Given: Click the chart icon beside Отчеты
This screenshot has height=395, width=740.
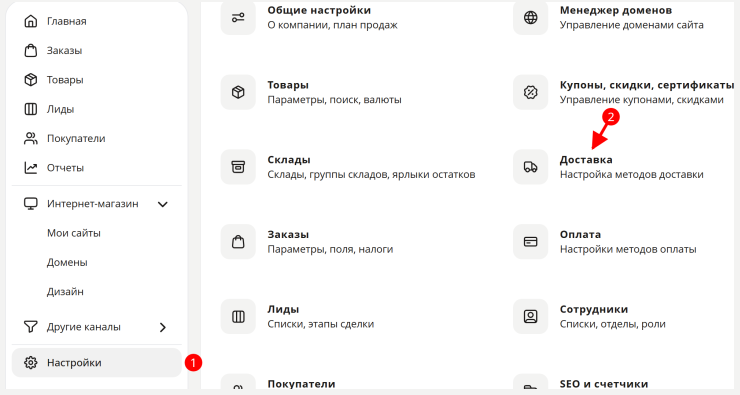Looking at the screenshot, I should [x=31, y=168].
